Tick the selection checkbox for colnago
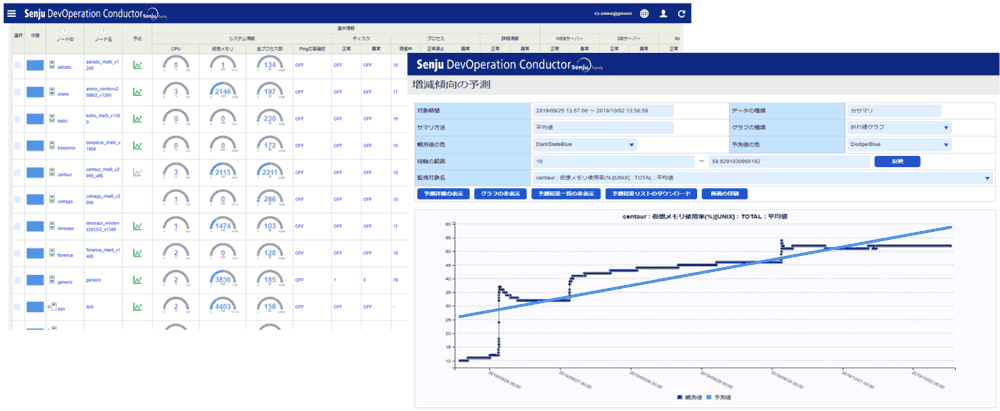 (18, 199)
